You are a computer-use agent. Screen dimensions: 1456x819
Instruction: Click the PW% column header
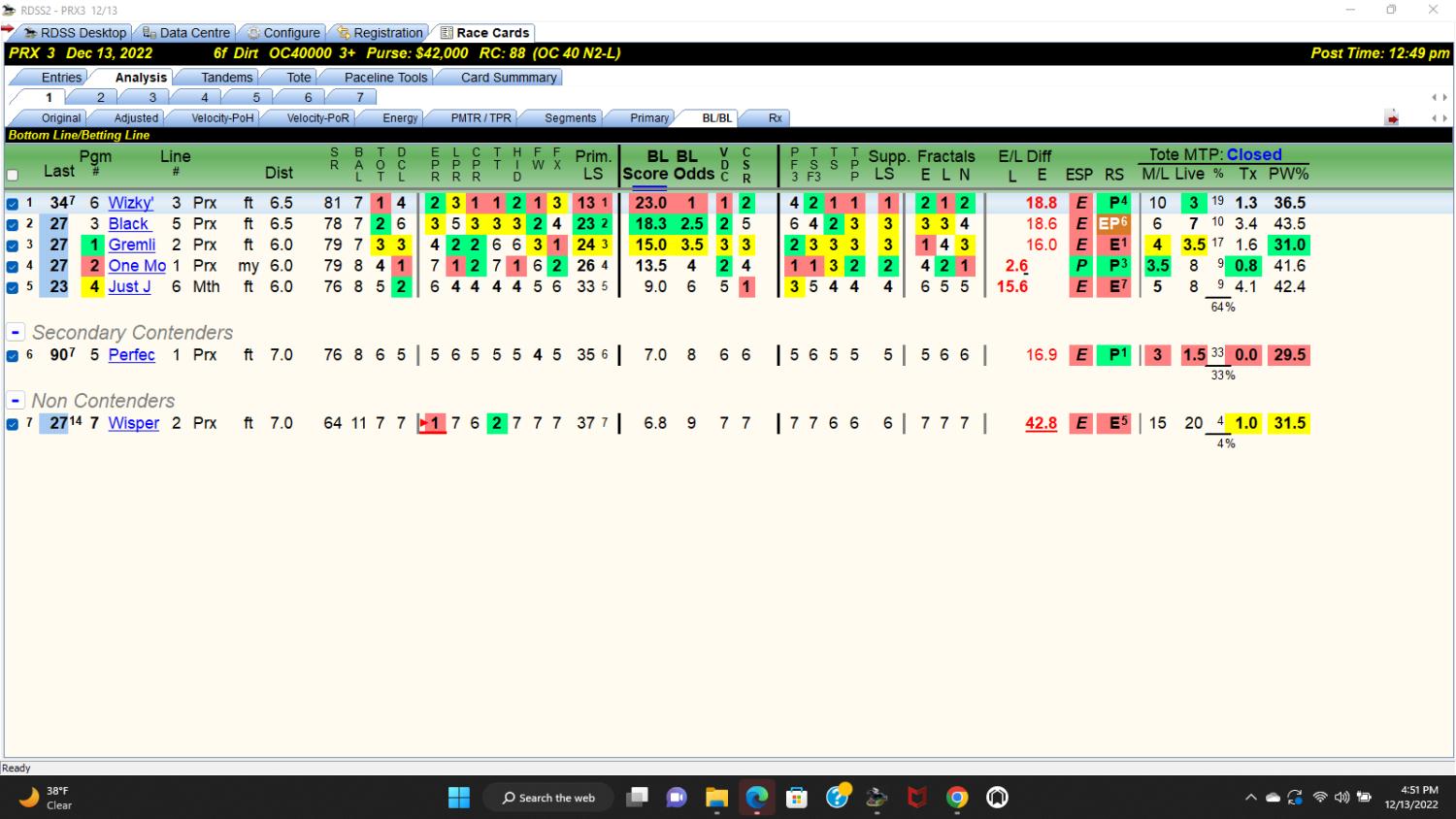(x=1288, y=174)
